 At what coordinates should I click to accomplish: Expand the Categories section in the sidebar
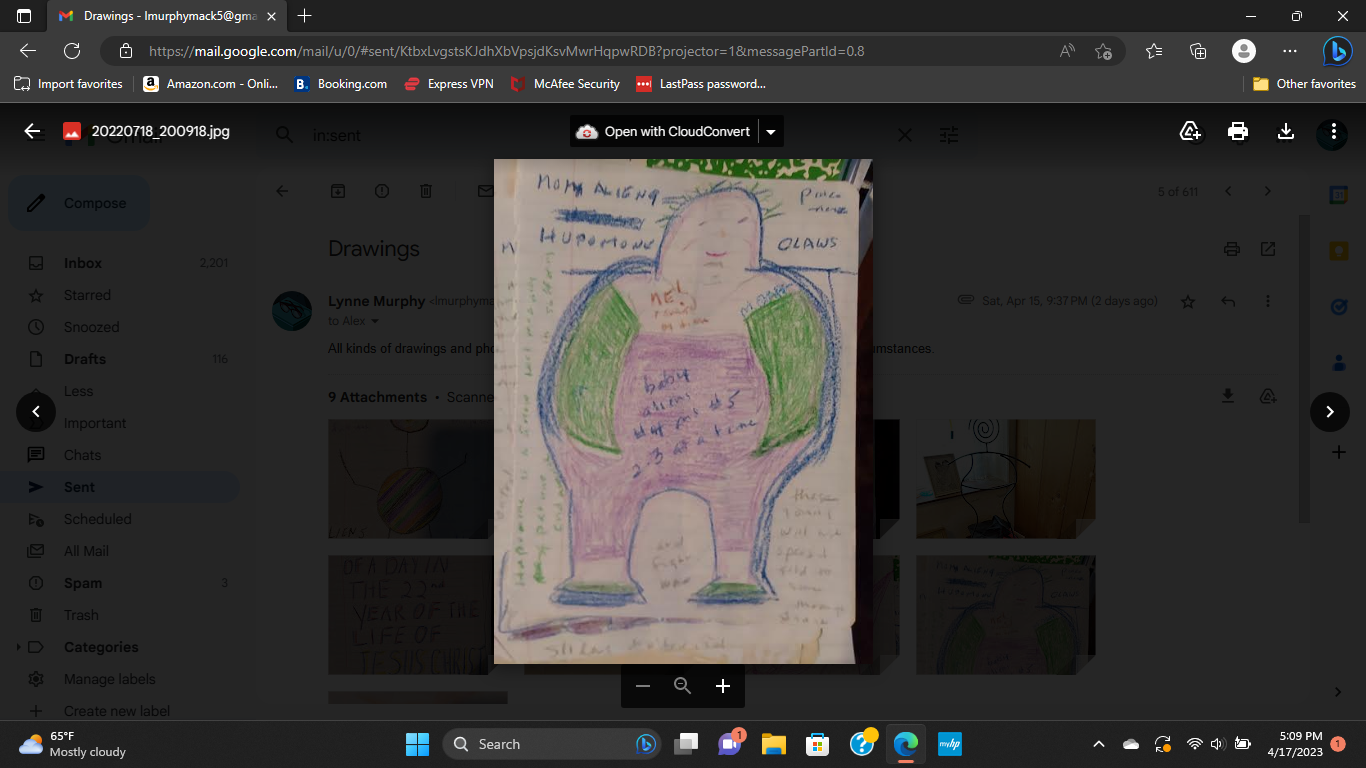tap(17, 647)
